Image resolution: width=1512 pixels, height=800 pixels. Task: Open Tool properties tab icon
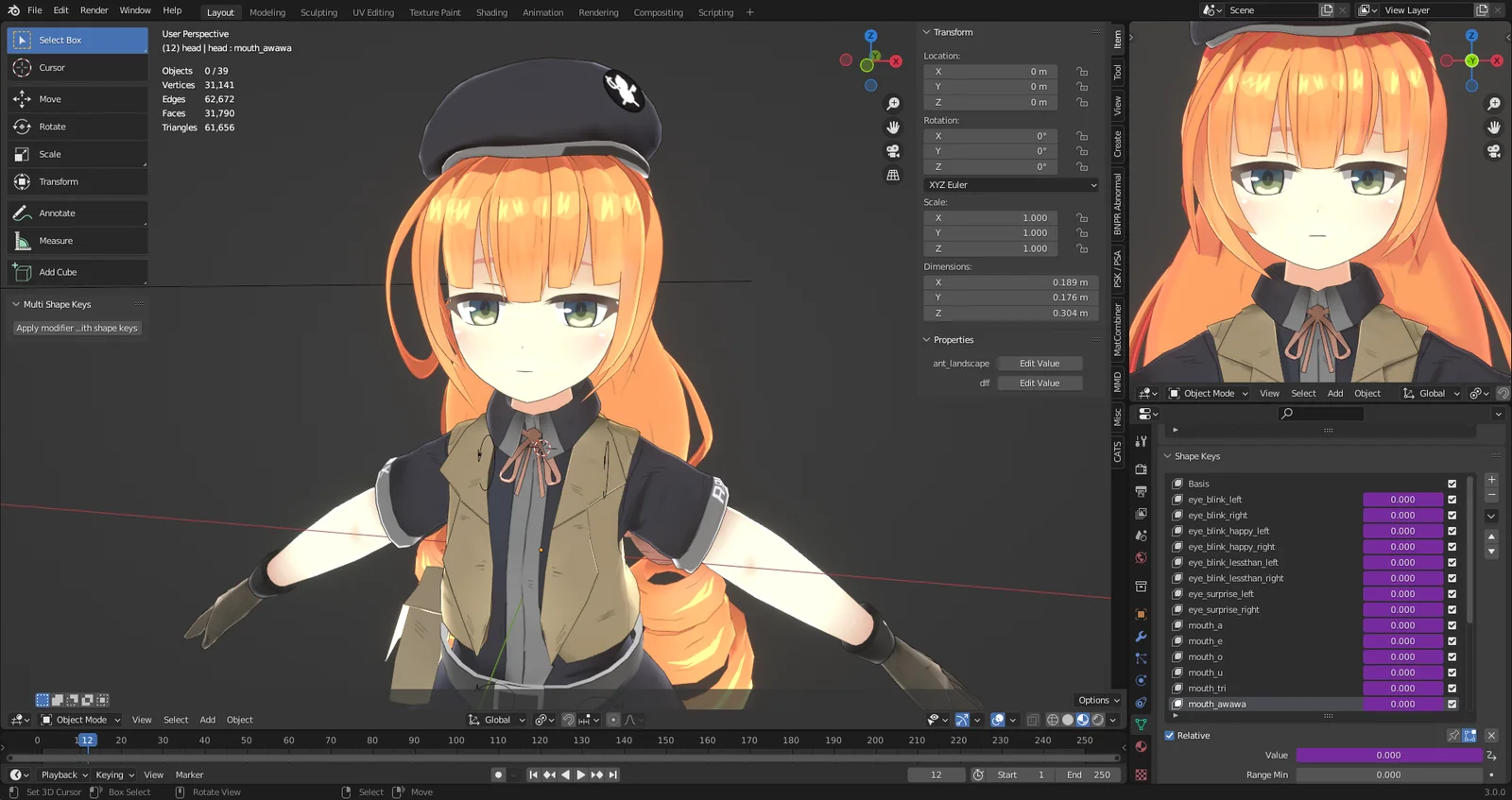point(1141,441)
